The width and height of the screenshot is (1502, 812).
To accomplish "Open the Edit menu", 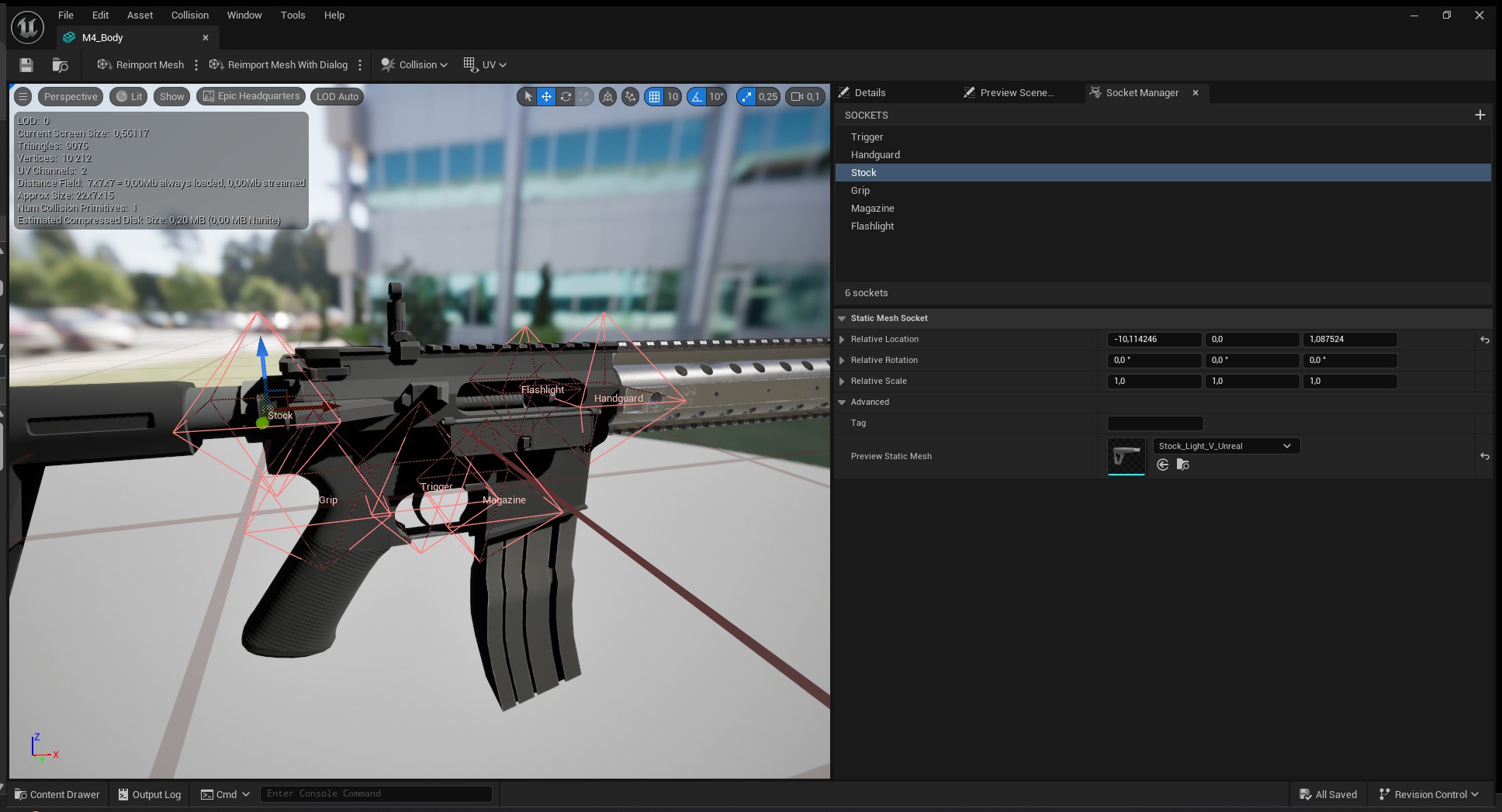I will (100, 15).
